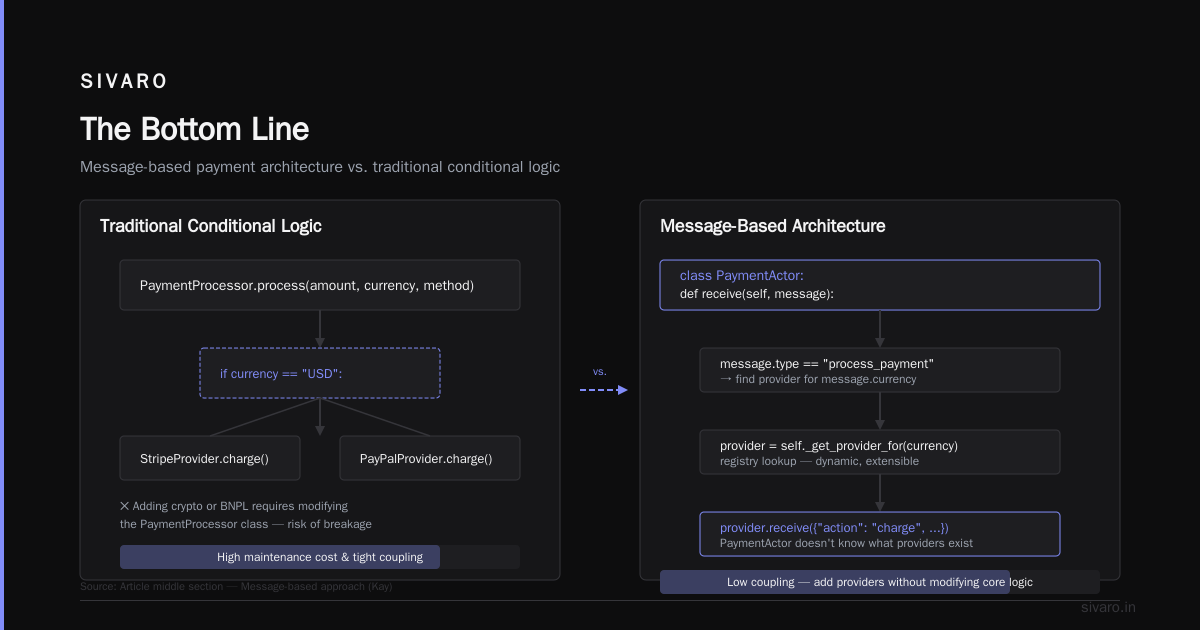Select the dashed if currency == "USD" box

click(320, 374)
